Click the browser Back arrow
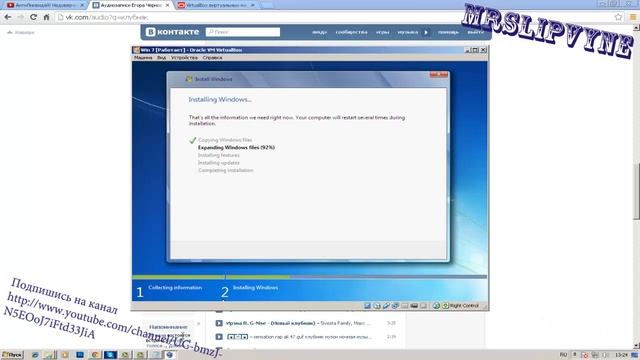Image resolution: width=640 pixels, height=360 pixels. (x=8, y=17)
